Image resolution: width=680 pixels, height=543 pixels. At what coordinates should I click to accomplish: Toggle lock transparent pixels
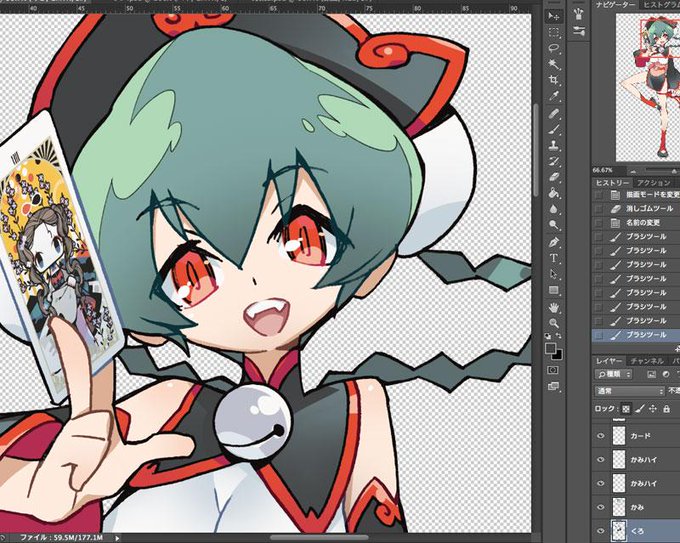pyautogui.click(x=626, y=409)
